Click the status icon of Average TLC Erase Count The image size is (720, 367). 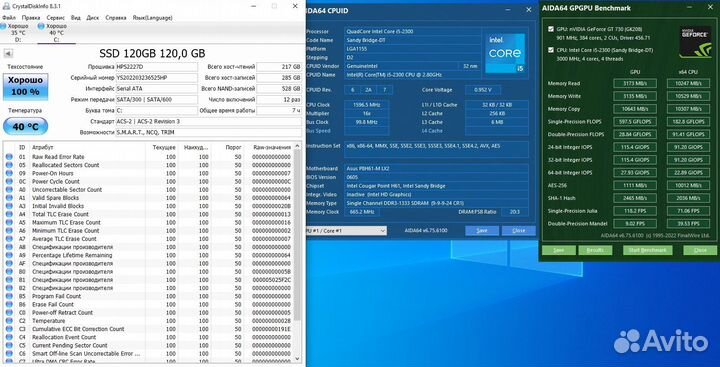point(9,239)
